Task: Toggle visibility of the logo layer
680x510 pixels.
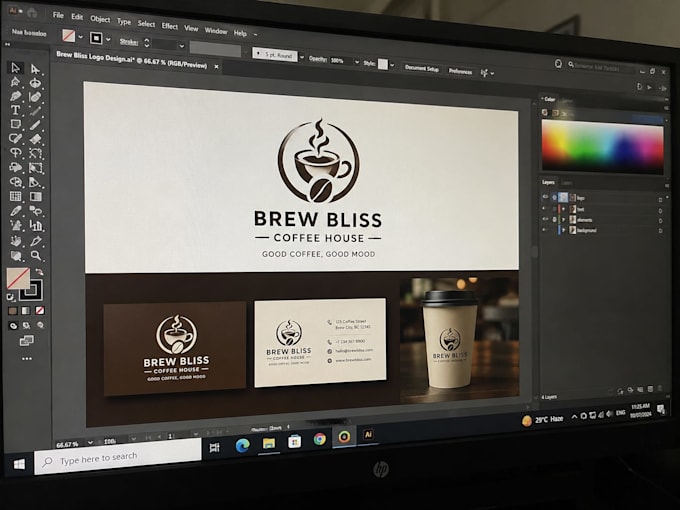Action: (545, 197)
